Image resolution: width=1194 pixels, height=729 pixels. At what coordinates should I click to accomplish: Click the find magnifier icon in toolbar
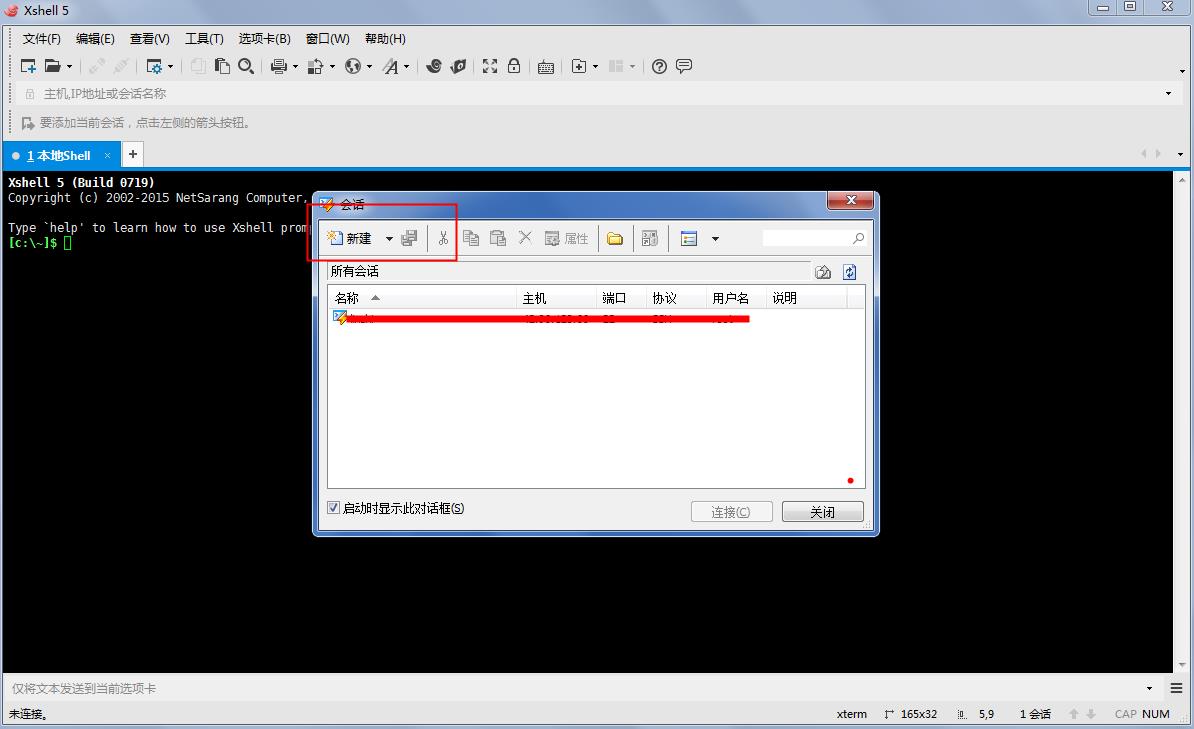247,66
